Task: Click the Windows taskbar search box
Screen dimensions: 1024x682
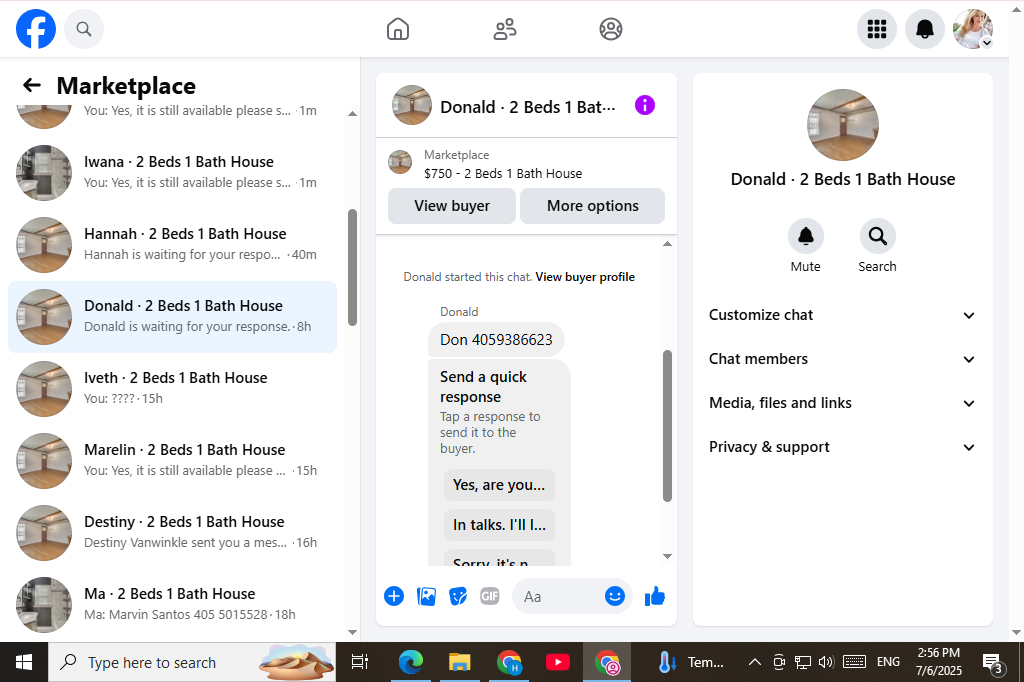Action: point(192,662)
